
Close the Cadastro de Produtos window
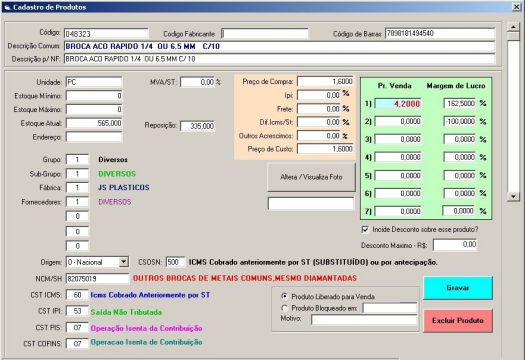pyautogui.click(x=517, y=7)
